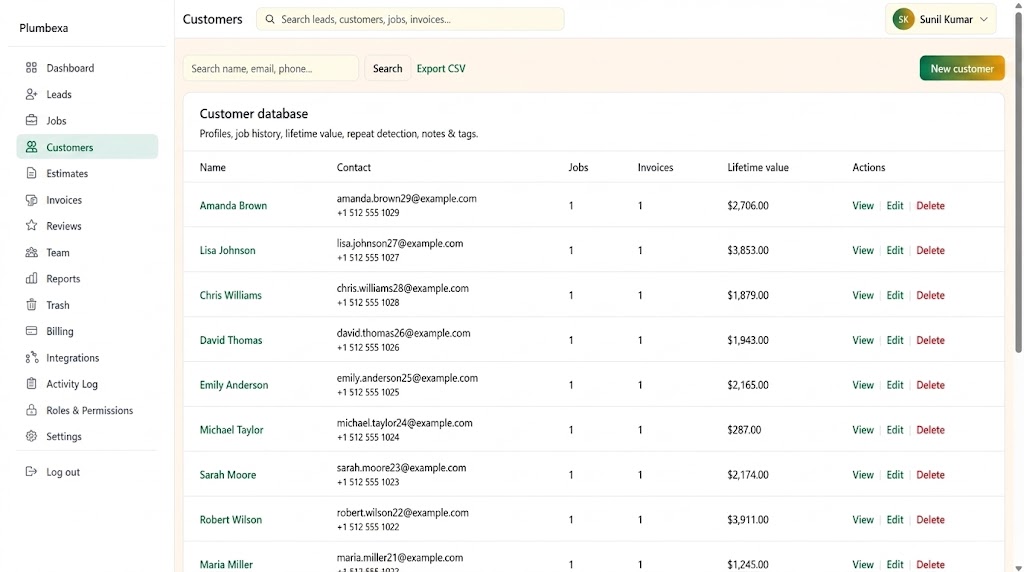Screen dimensions: 1024x572
Task: Click the Customer database heading
Action: (253, 114)
